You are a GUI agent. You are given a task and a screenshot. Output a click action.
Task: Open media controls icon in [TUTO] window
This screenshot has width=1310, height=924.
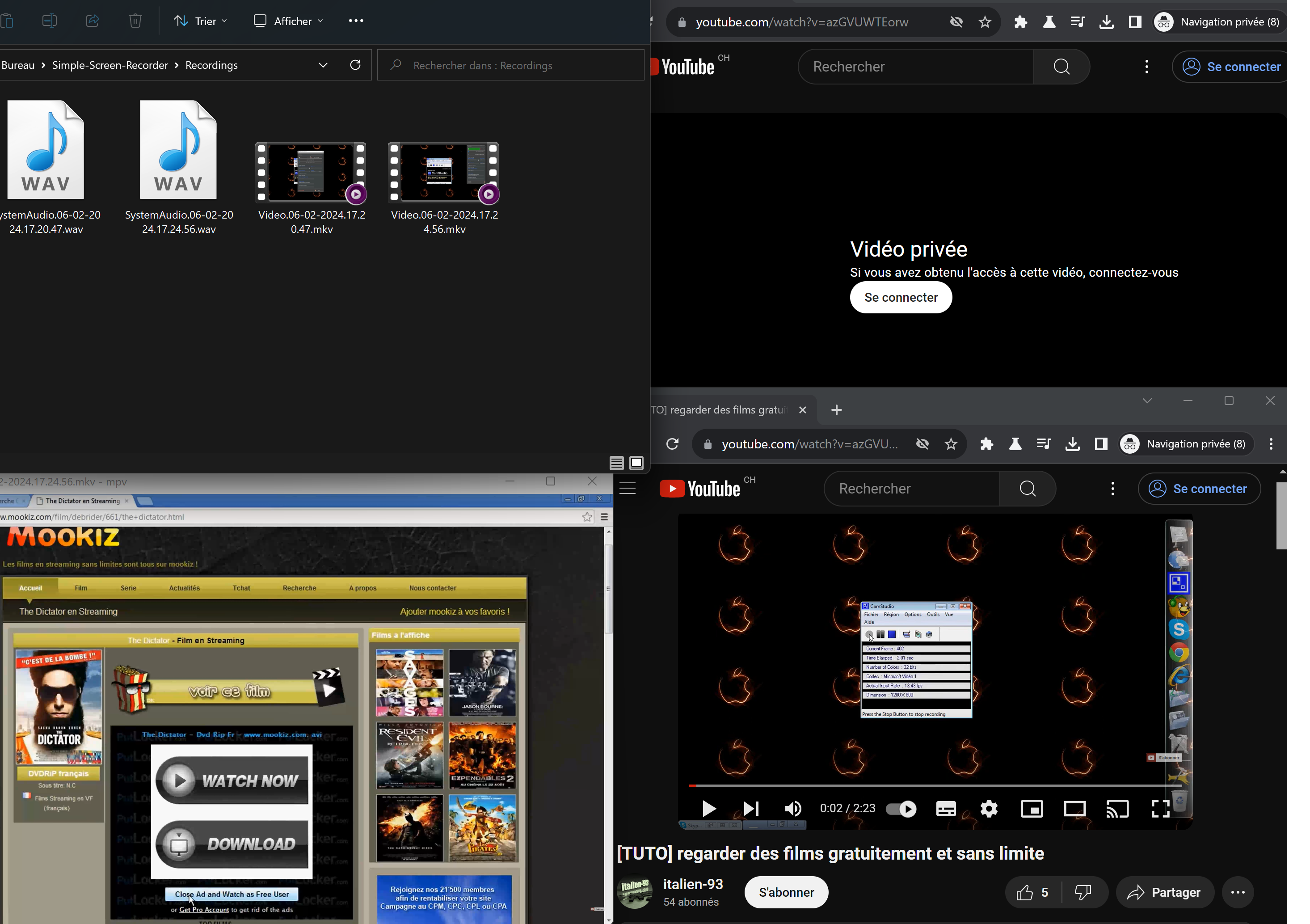pos(1044,444)
